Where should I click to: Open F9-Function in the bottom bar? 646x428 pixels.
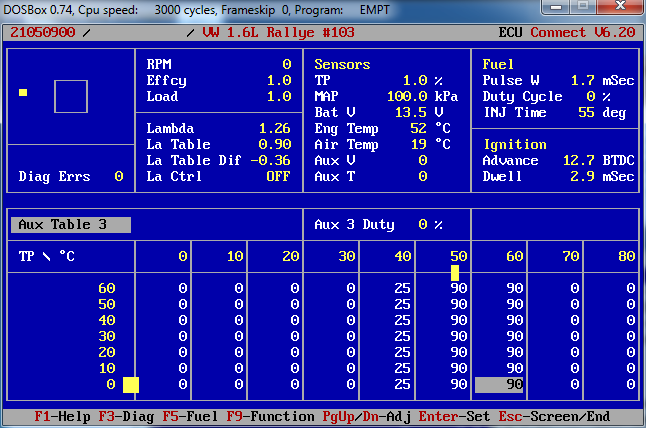(x=263, y=416)
